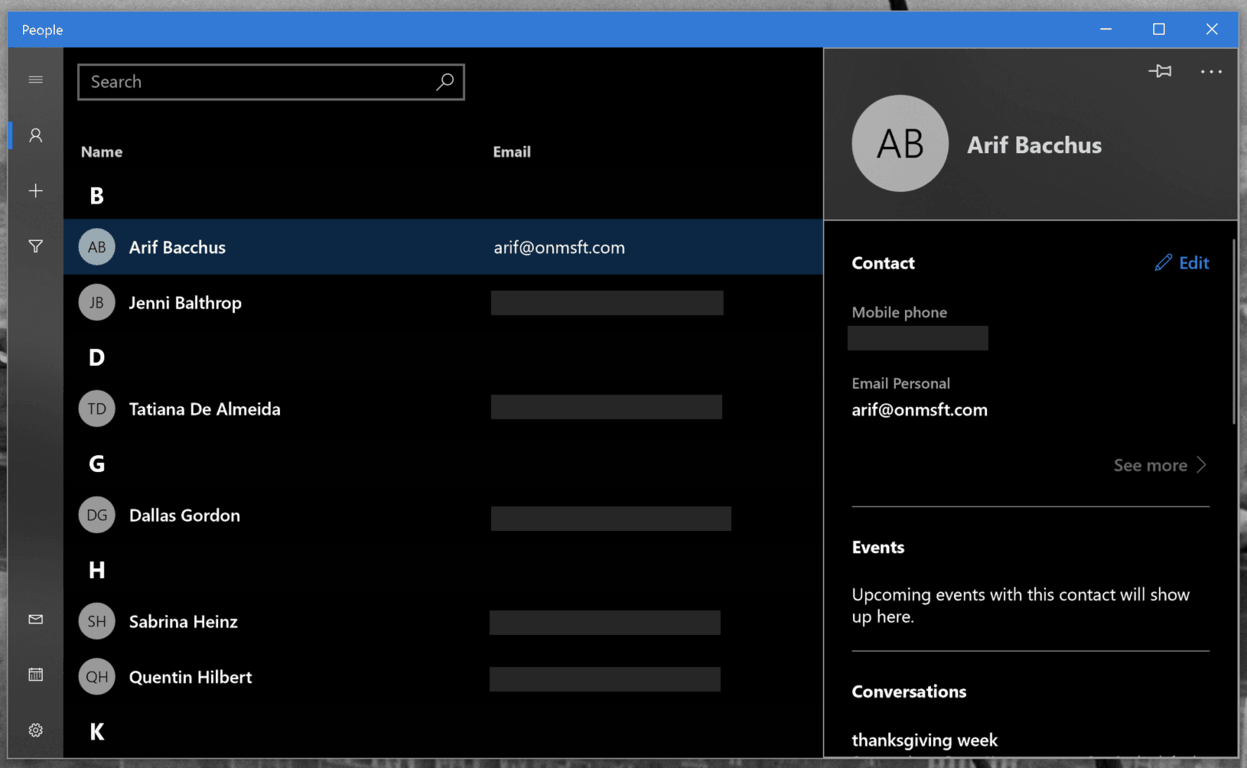This screenshot has width=1247, height=768.
Task: Expand See more contact details
Action: coord(1160,465)
